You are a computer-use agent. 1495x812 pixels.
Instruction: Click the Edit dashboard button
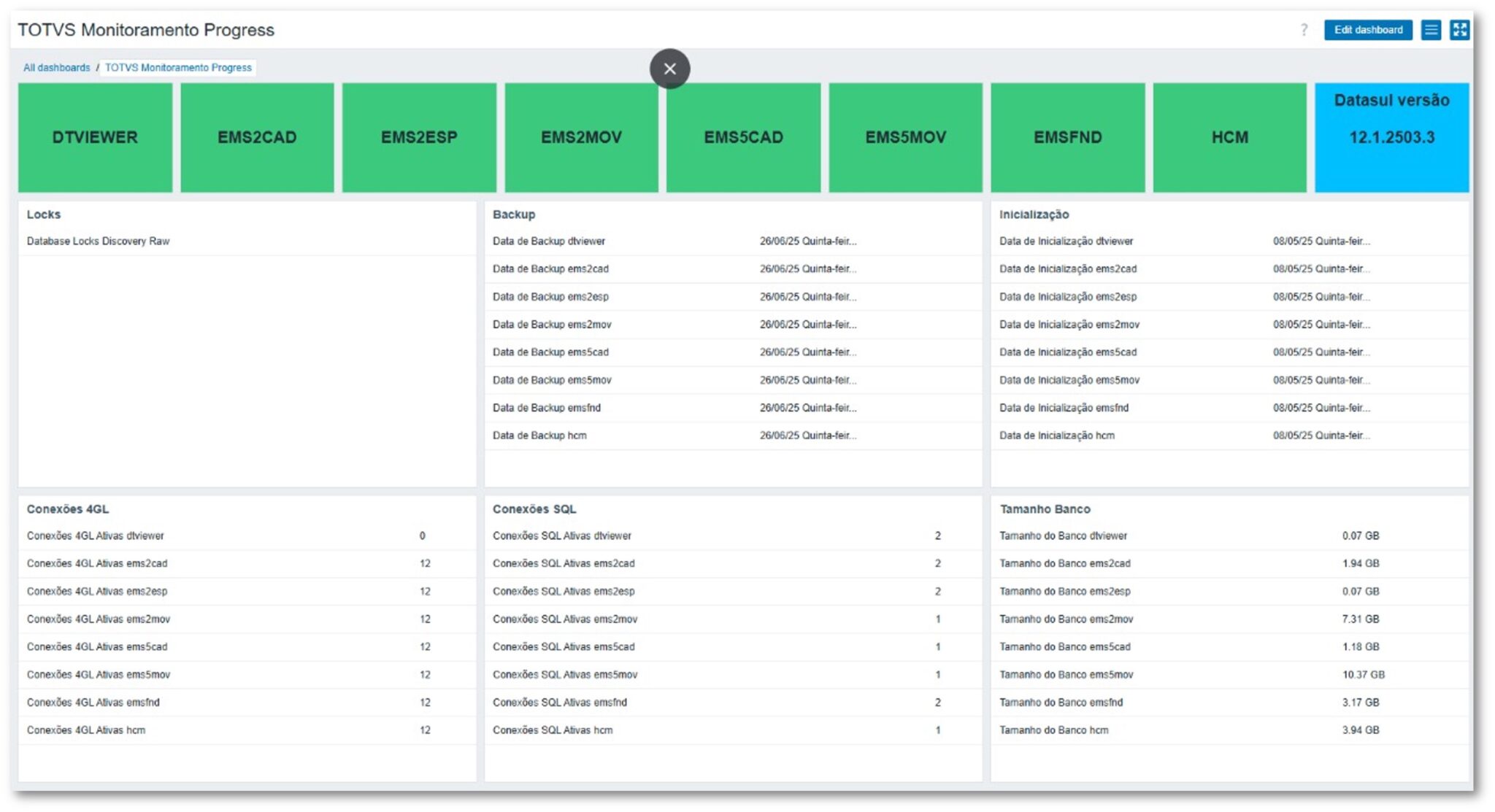click(x=1369, y=30)
